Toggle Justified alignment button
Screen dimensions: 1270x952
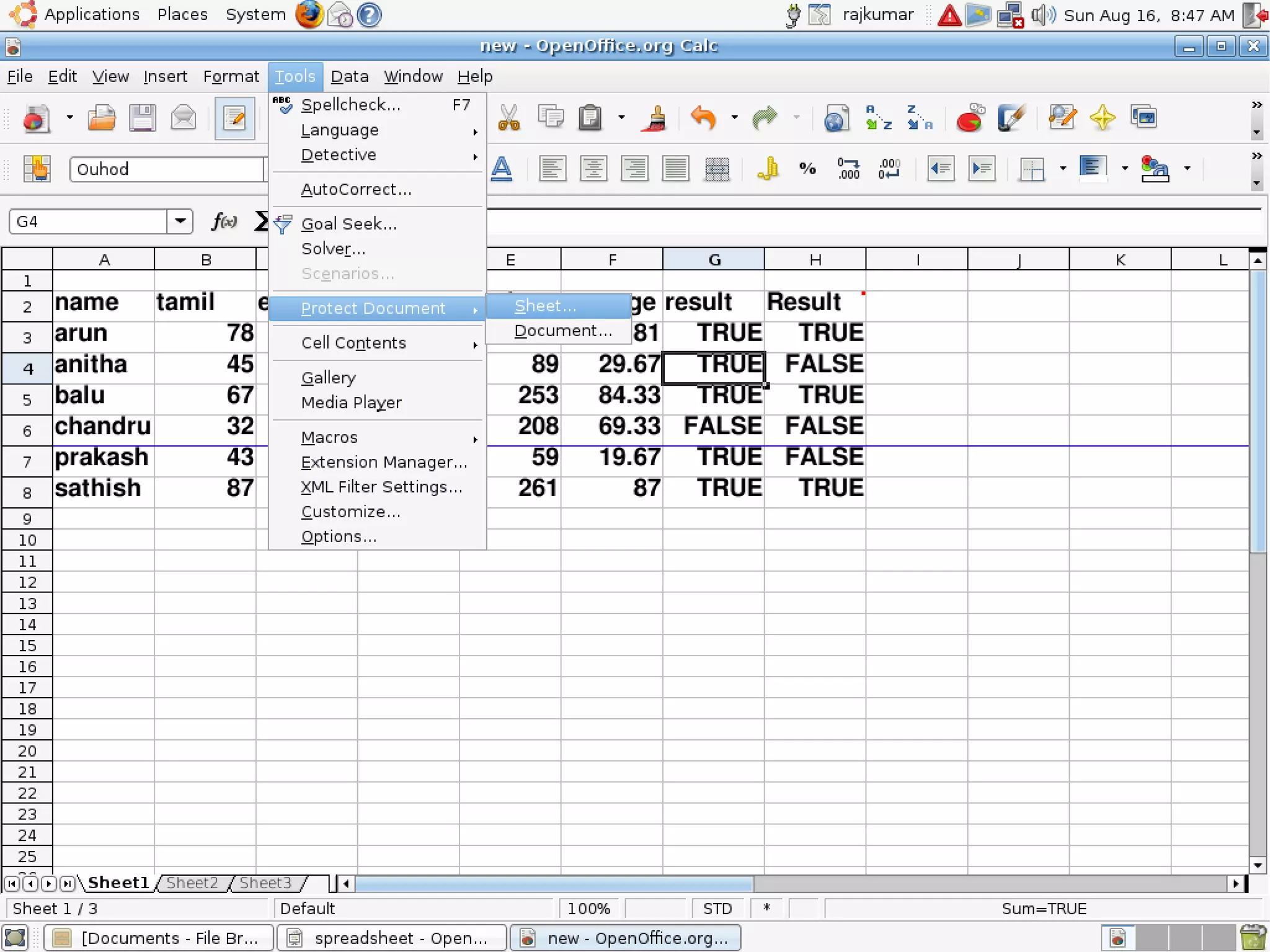pyautogui.click(x=675, y=169)
